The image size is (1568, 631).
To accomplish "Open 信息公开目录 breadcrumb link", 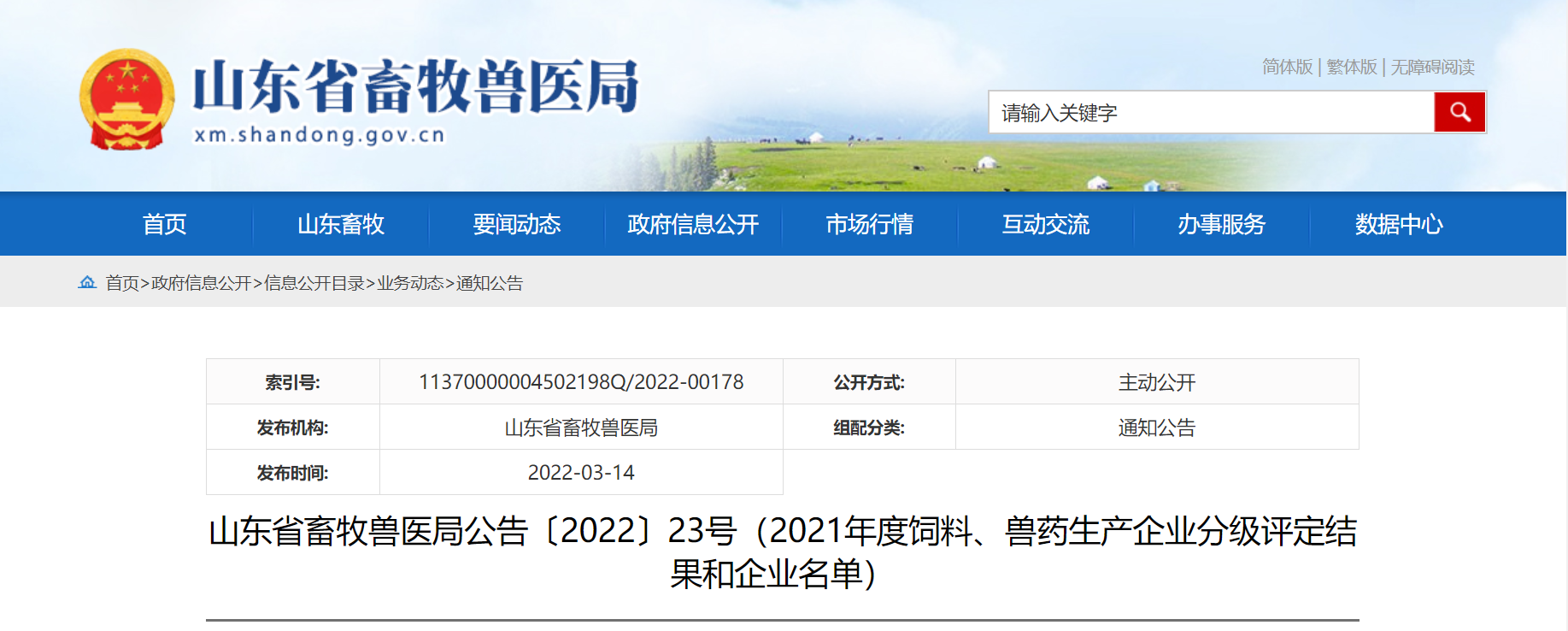I will [x=314, y=283].
